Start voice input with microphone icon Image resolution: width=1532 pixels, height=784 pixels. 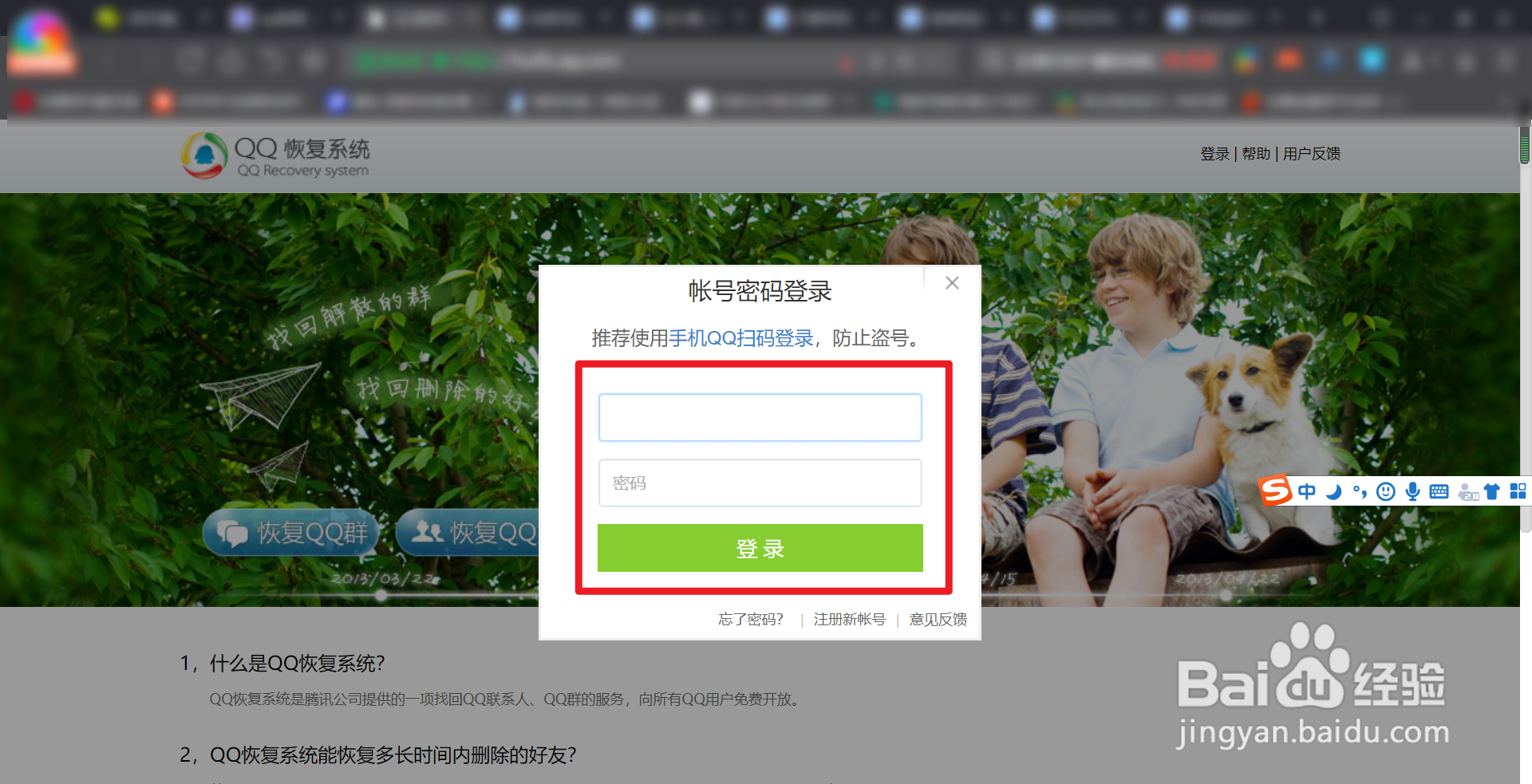pos(1412,491)
